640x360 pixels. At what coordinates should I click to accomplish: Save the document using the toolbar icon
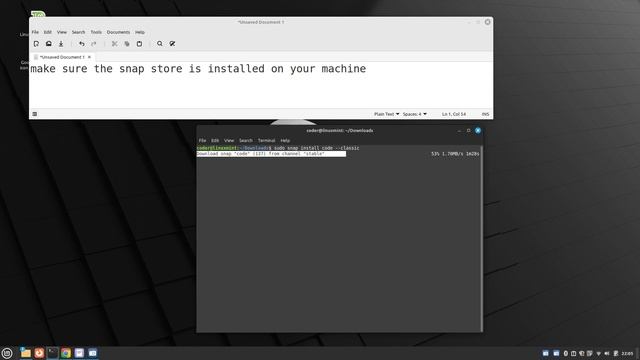(x=61, y=44)
